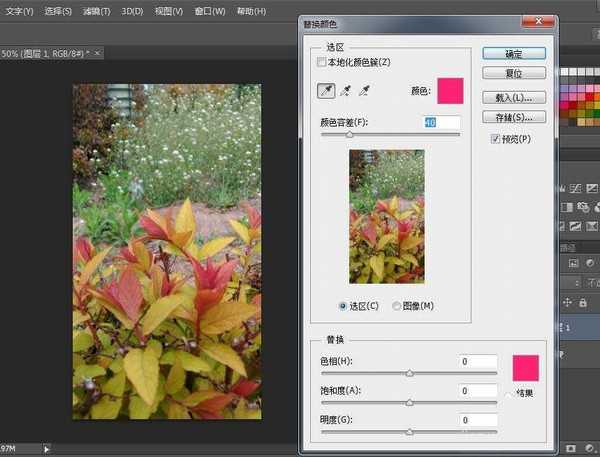Click the lock position icon in Layers panel
The height and width of the screenshot is (457, 600).
pyautogui.click(x=567, y=303)
